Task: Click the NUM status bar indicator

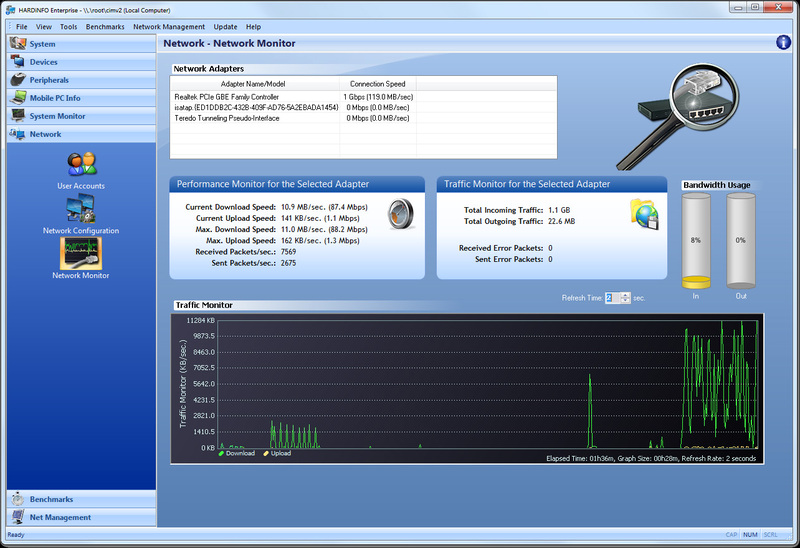Action: pyautogui.click(x=750, y=534)
